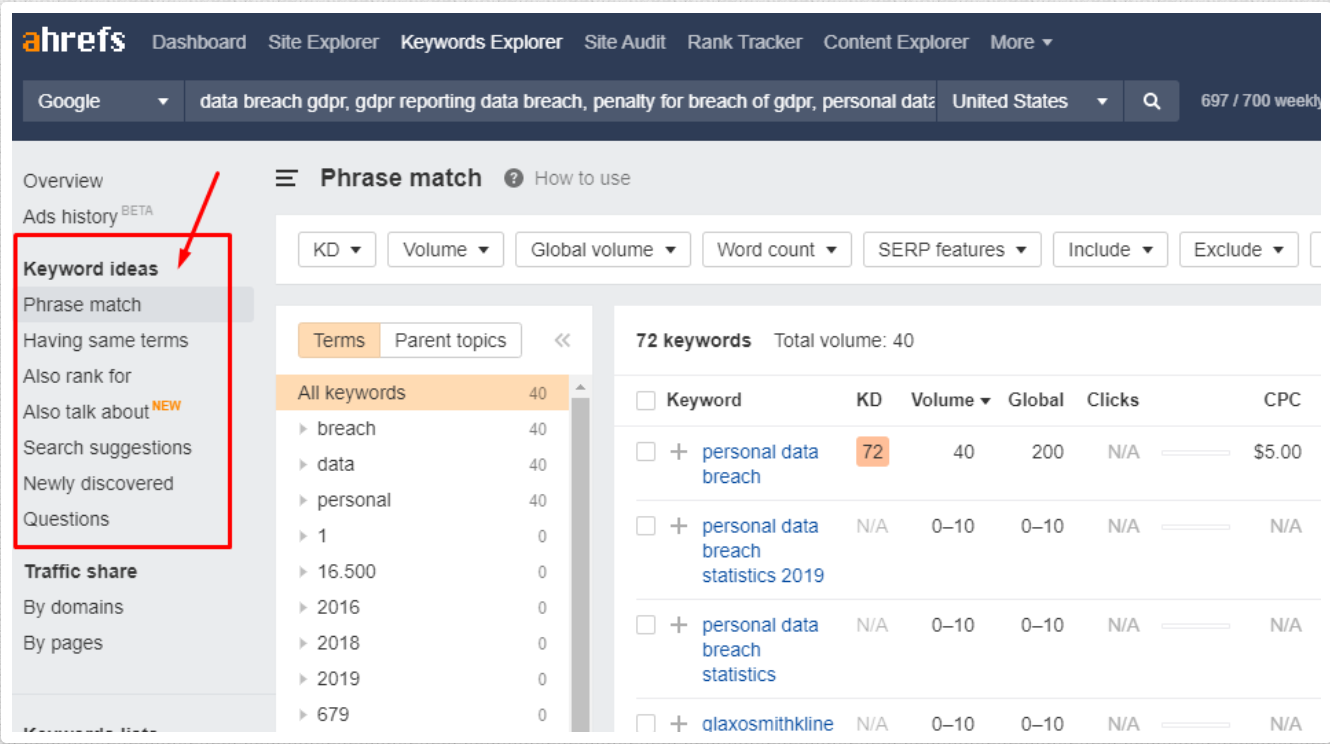
Task: Click the How to use link
Action: 582,178
